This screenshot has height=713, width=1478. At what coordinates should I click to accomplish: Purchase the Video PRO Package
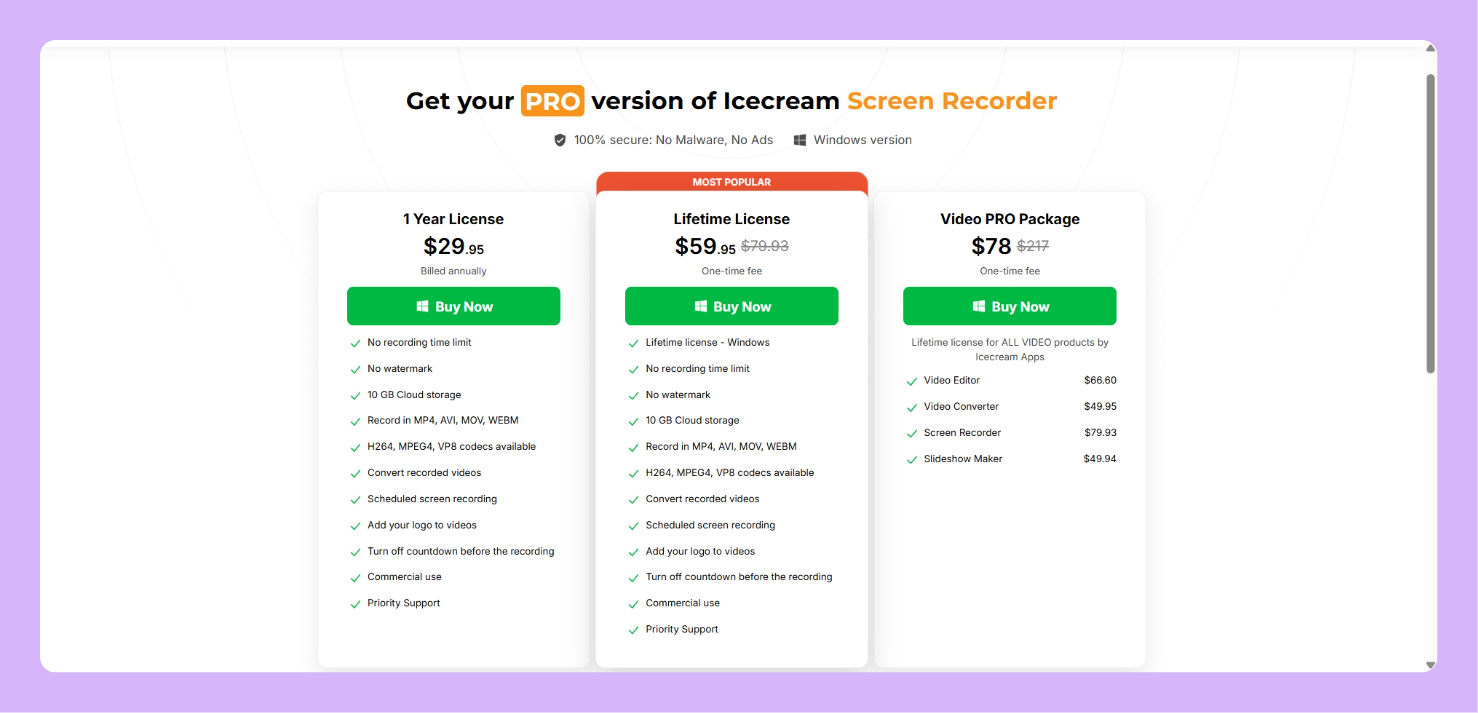coord(1009,306)
